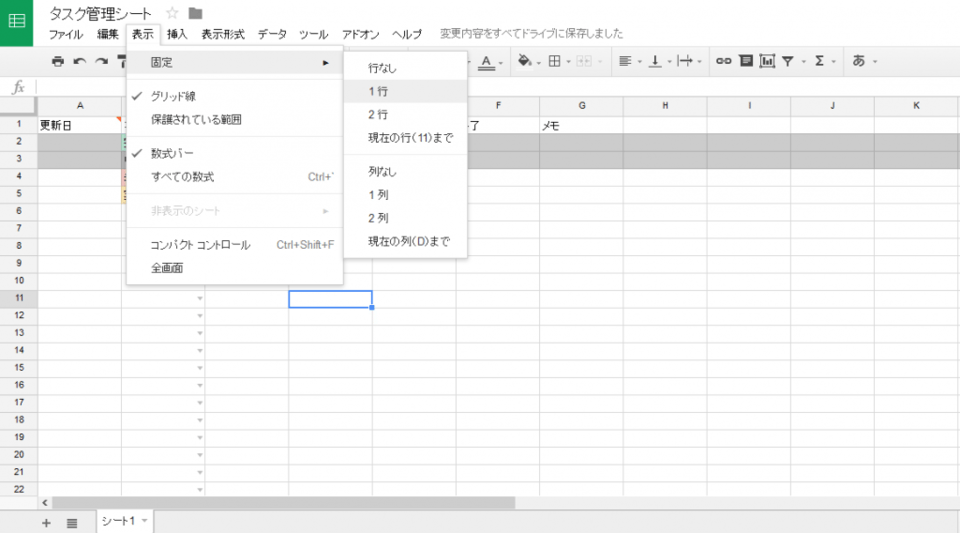This screenshot has height=533, width=960.
Task: Click the insert link icon
Action: pyautogui.click(x=723, y=62)
